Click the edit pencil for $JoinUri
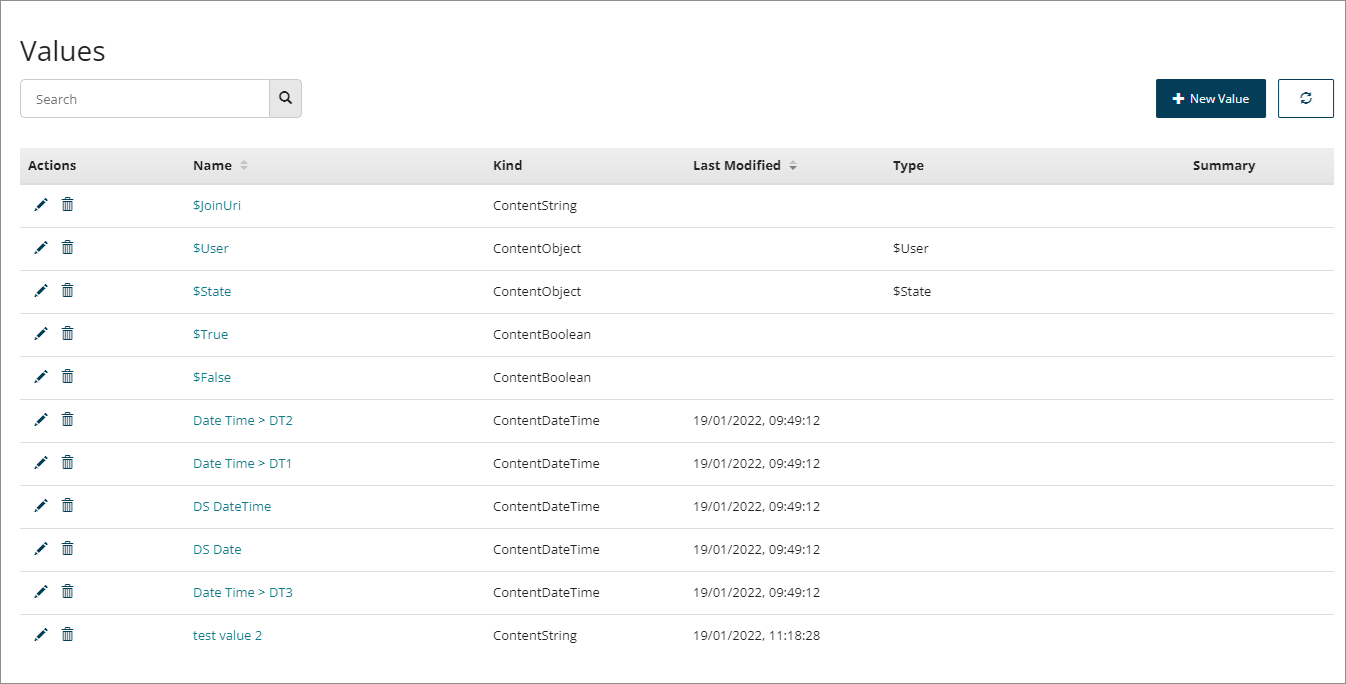Image resolution: width=1346 pixels, height=684 pixels. (41, 205)
